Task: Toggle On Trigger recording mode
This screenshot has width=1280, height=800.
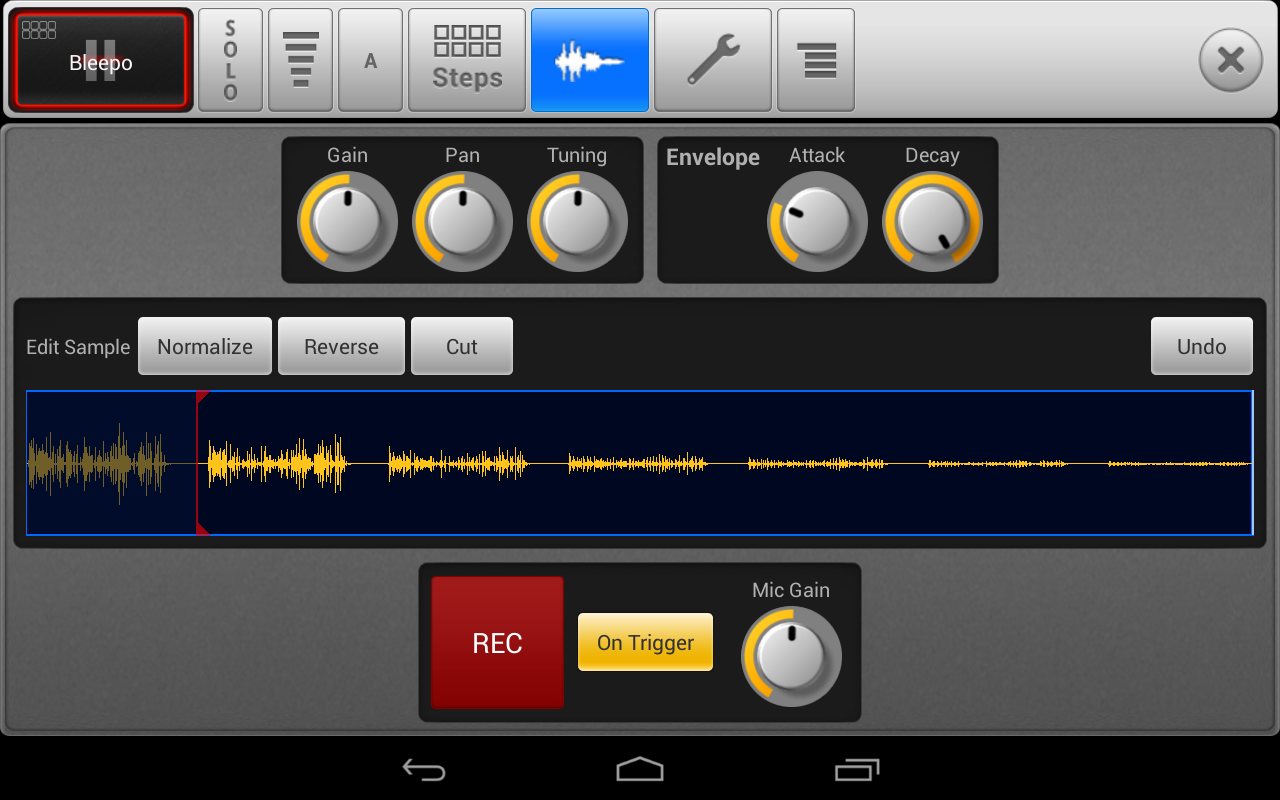Action: 645,642
